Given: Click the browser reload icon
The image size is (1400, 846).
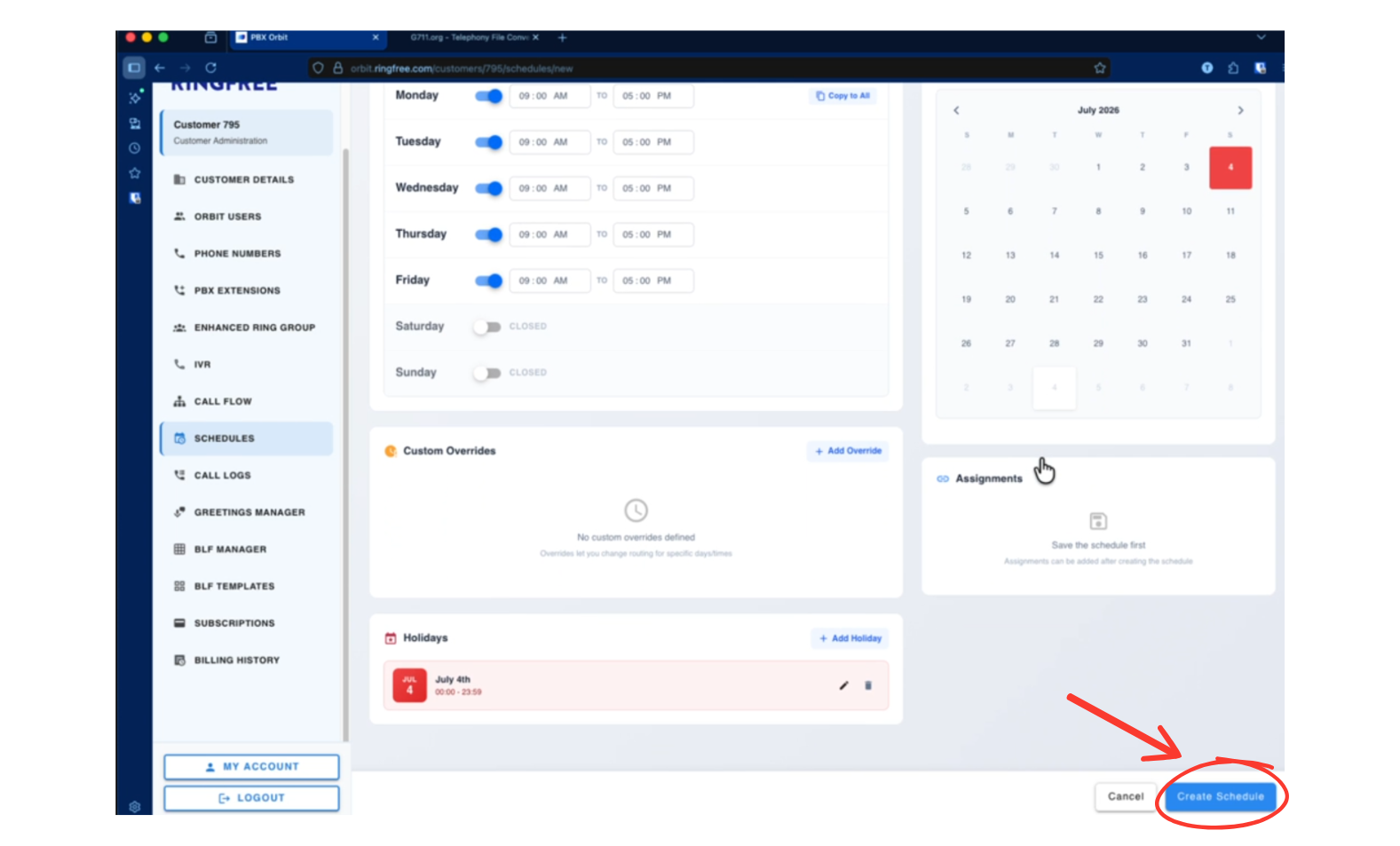Looking at the screenshot, I should click(x=210, y=67).
